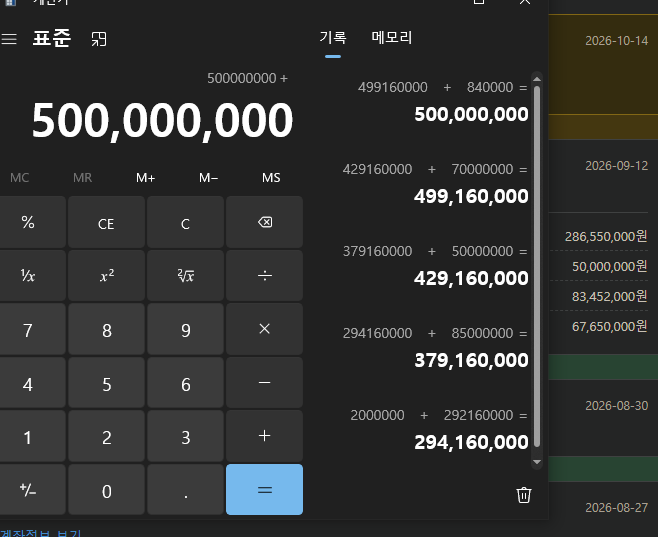
Task: Click digit 6 key
Action: coord(185,383)
